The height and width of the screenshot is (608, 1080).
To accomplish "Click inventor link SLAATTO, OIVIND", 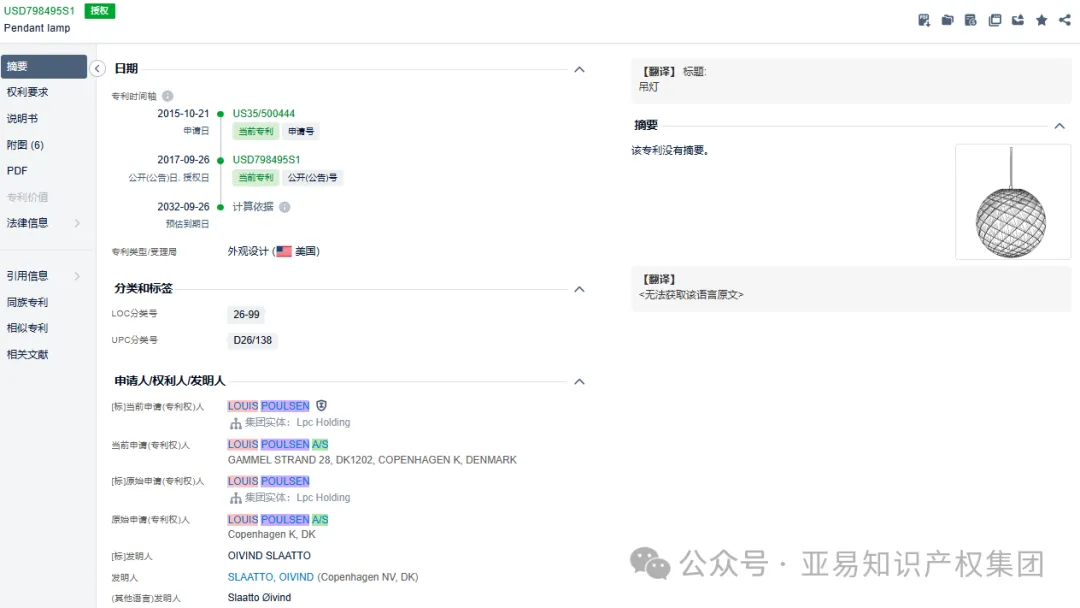I will coord(270,577).
